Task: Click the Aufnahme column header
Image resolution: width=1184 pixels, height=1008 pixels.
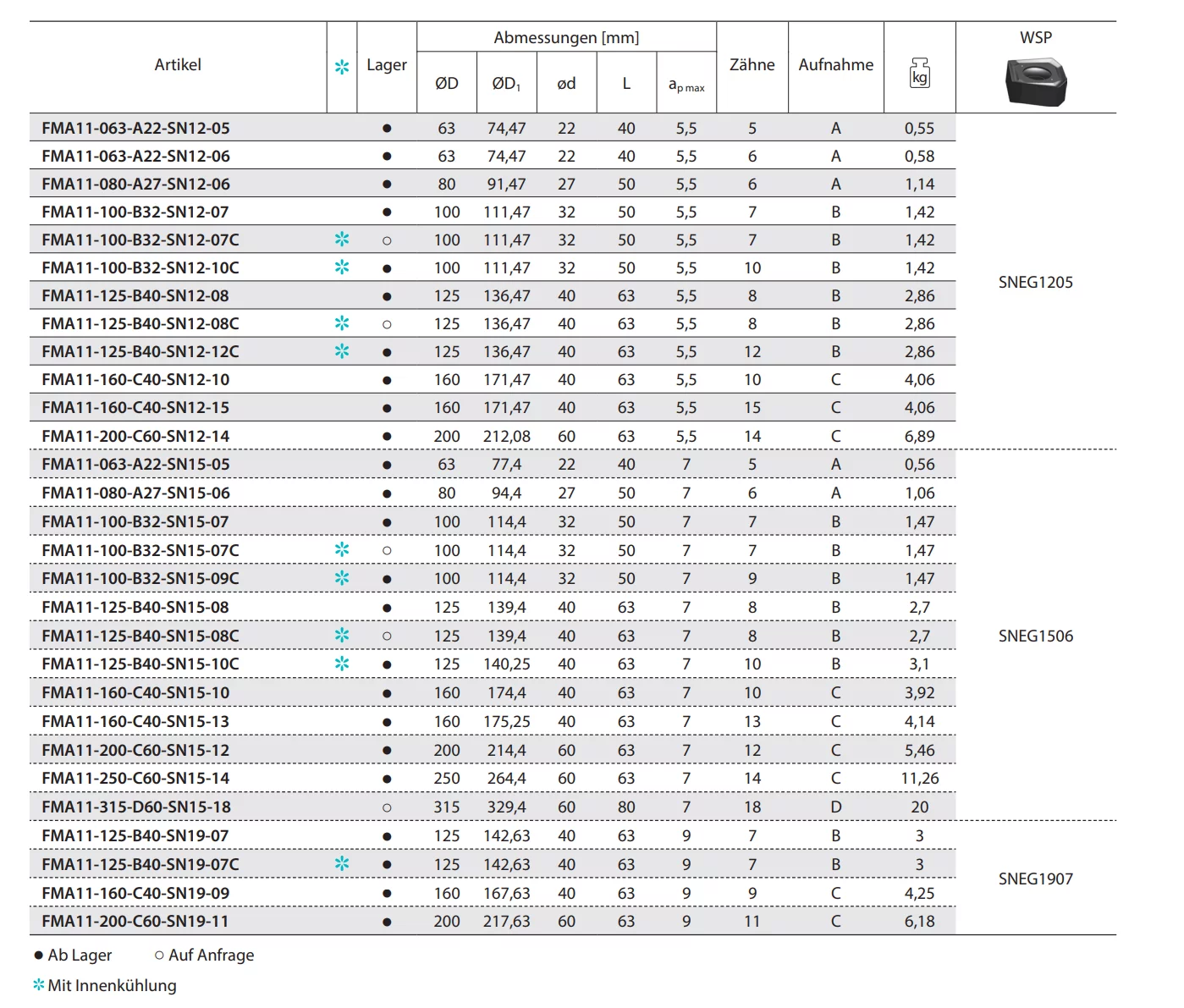Action: [835, 65]
